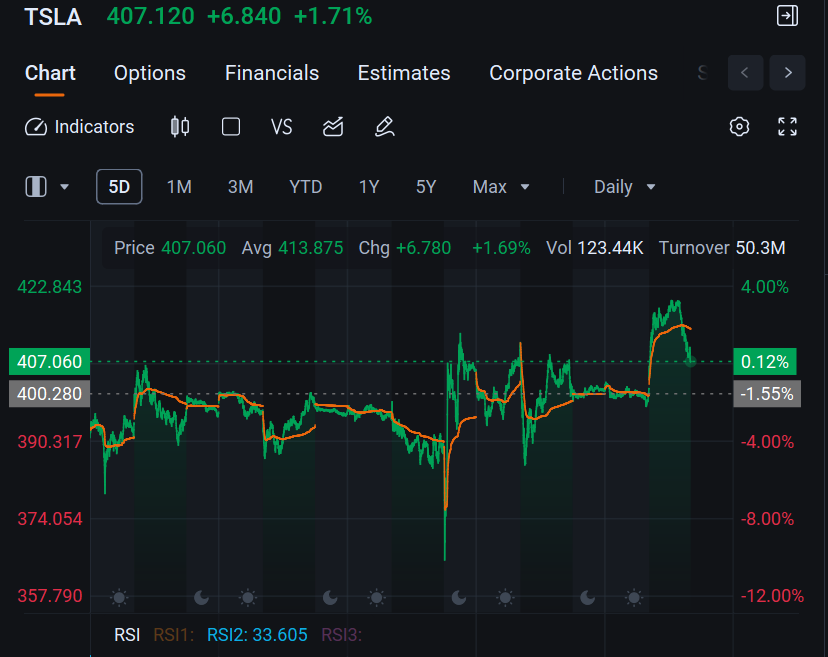Toggle the RSI2: 33.605 line label
The width and height of the screenshot is (828, 657).
tap(257, 634)
